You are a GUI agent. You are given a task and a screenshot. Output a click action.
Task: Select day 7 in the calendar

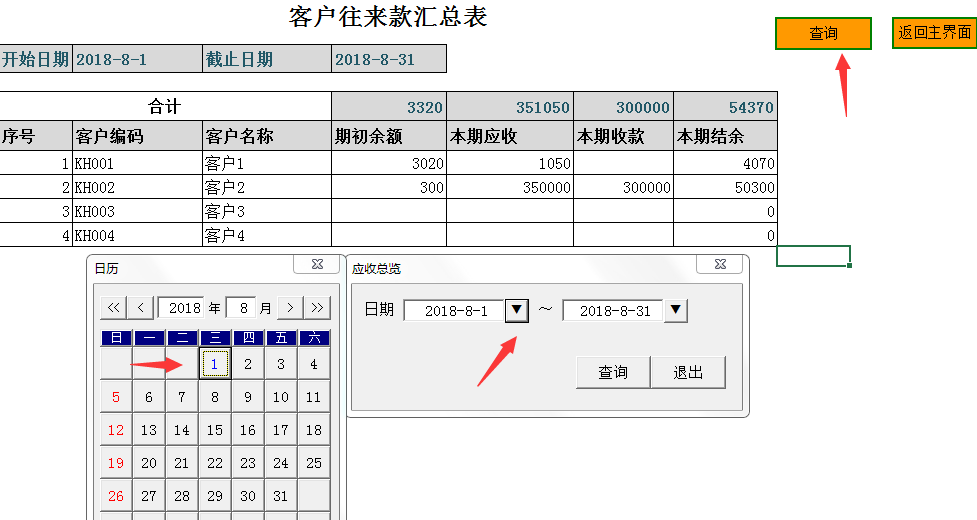pyautogui.click(x=182, y=397)
